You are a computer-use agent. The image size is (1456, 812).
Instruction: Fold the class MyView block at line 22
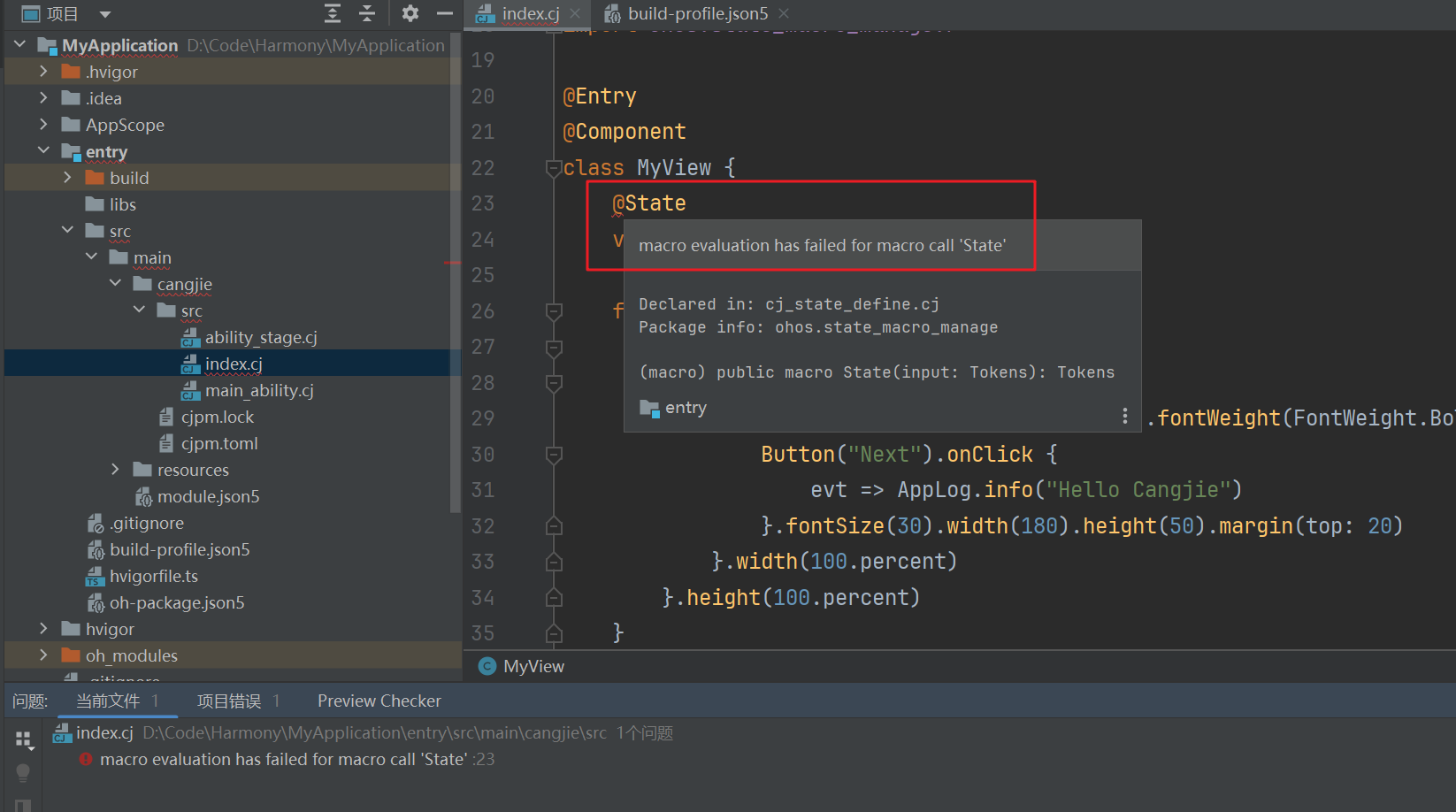coord(554,168)
